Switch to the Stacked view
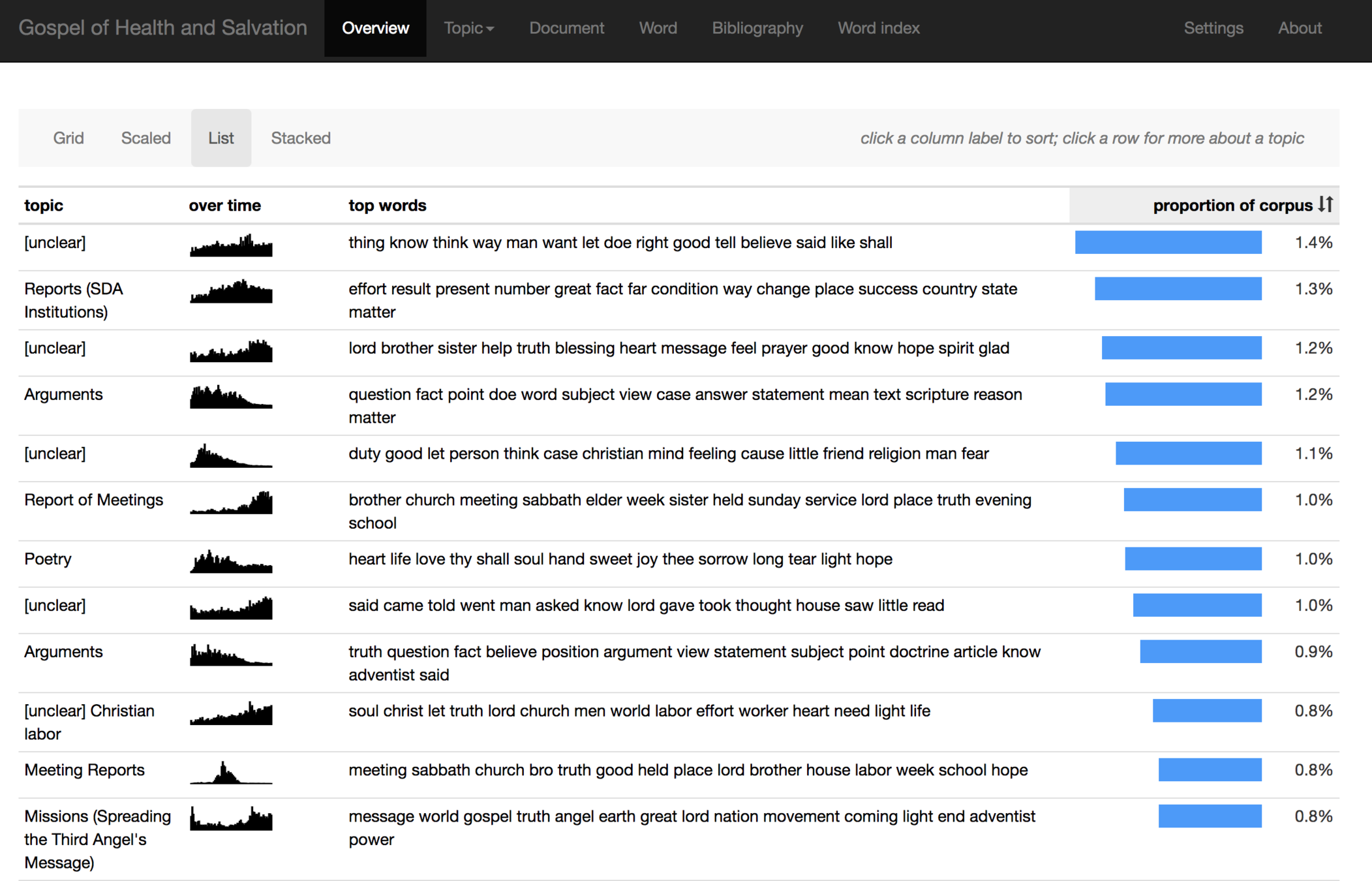This screenshot has height=881, width=1372. coord(300,138)
